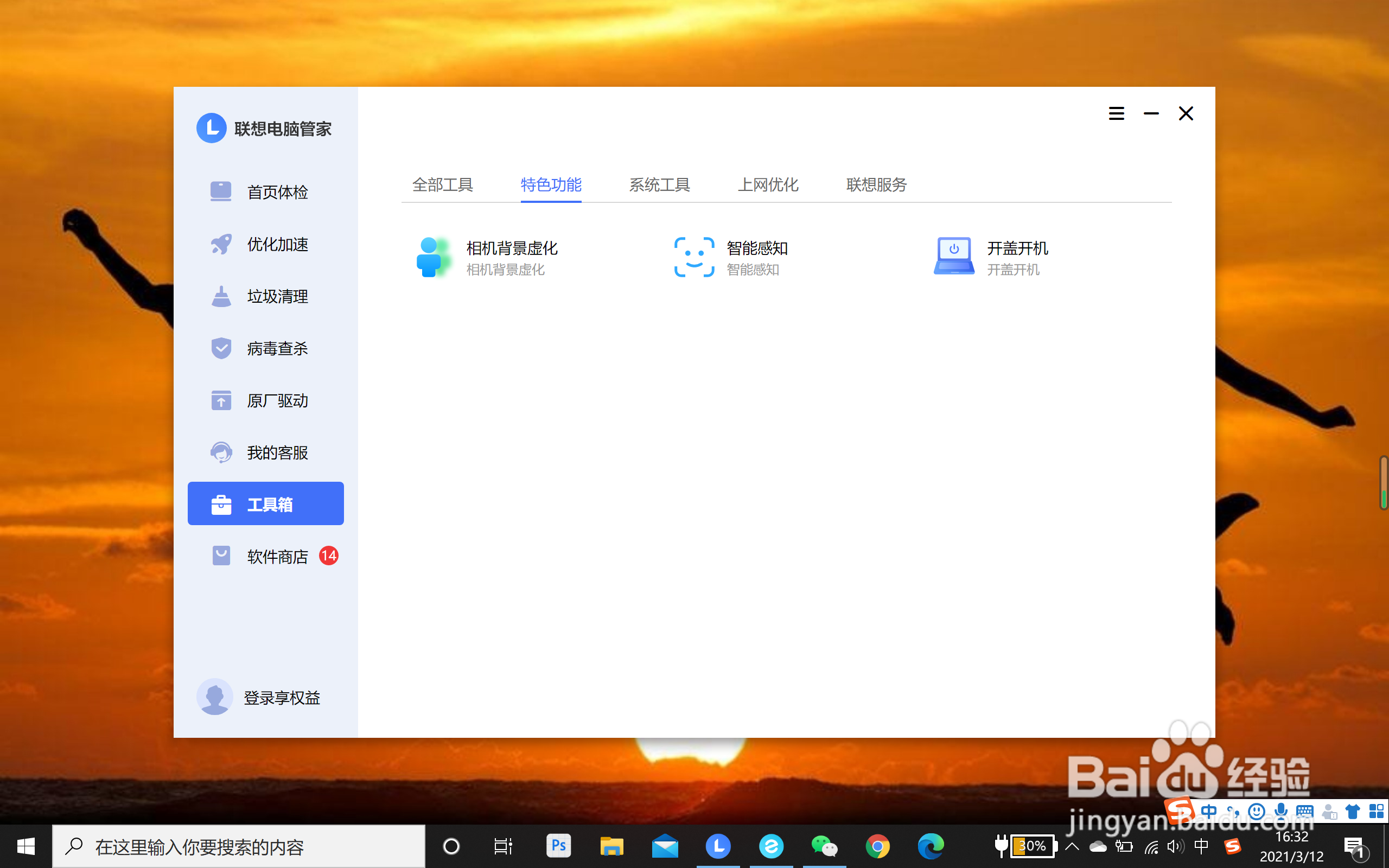1389x868 pixels.
Task: Switch to the 系统工具 tab
Action: [659, 185]
